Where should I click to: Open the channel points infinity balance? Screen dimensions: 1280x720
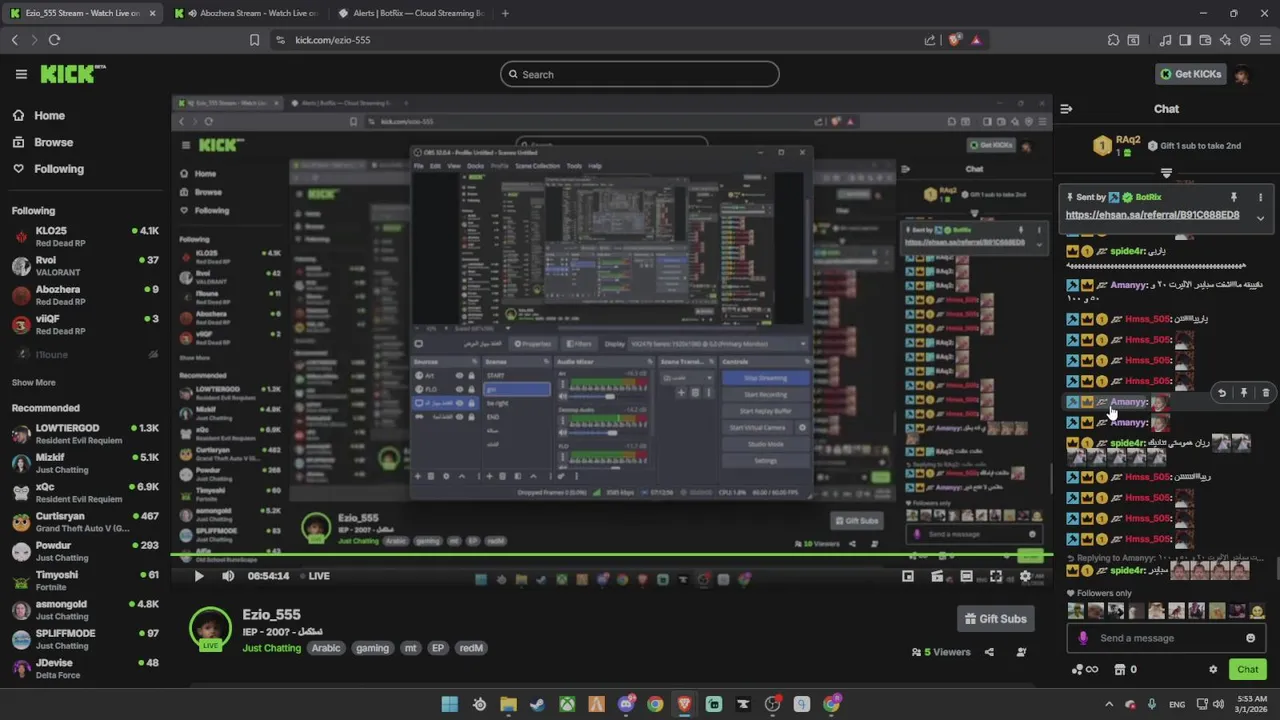1085,669
